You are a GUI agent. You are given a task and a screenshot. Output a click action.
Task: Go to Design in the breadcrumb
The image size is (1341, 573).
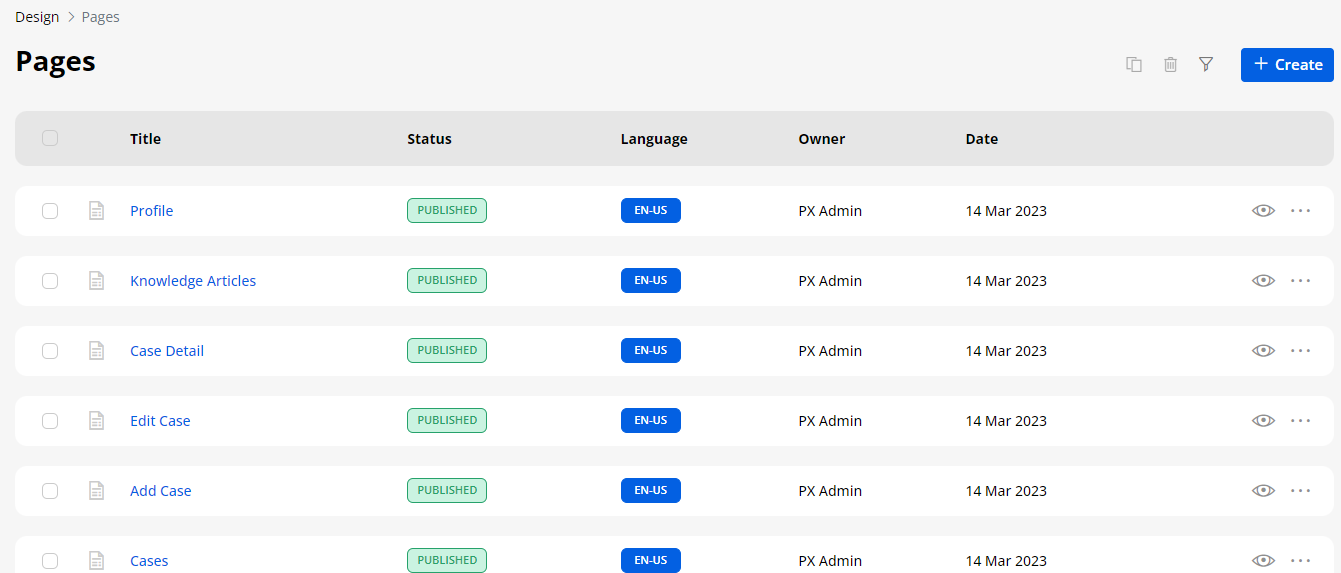(x=37, y=17)
